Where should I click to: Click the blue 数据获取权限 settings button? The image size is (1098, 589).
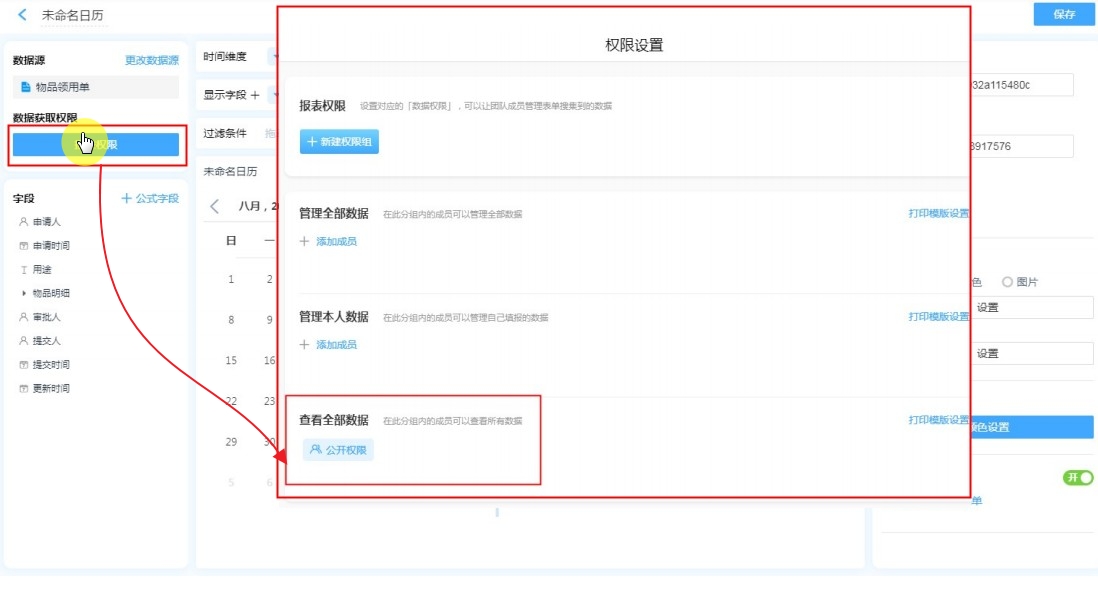coord(96,145)
